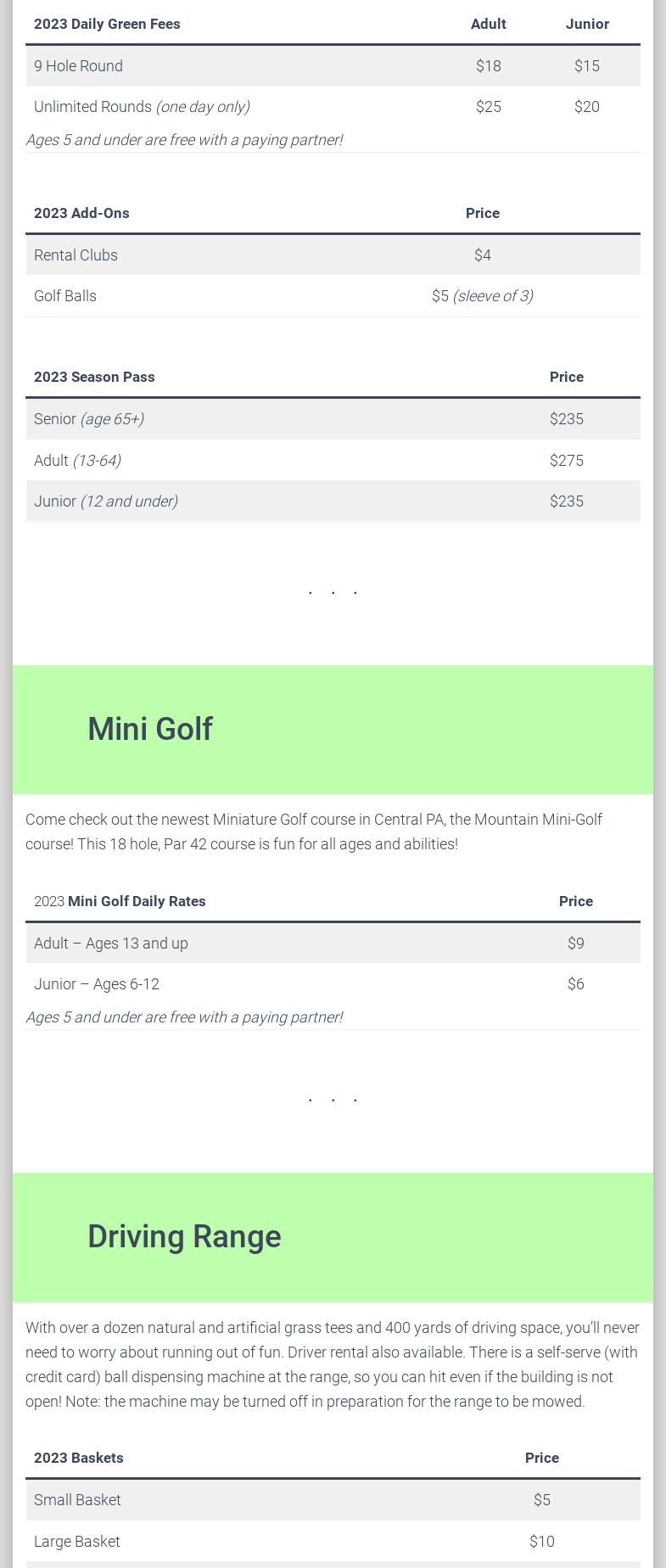Click the Senior age 65+ season pass row

[89, 419]
